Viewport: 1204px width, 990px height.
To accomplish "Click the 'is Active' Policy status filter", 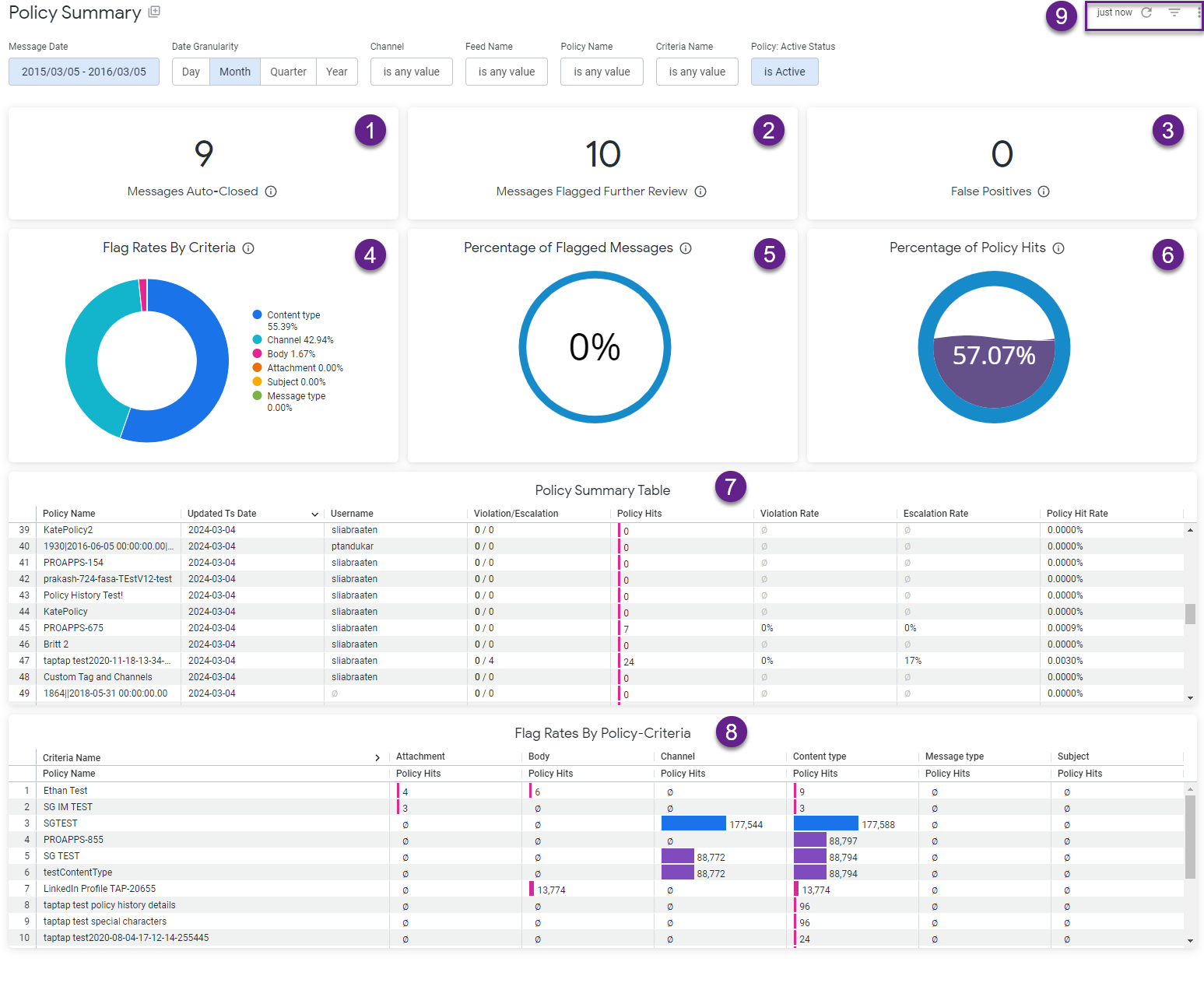I will click(x=784, y=72).
